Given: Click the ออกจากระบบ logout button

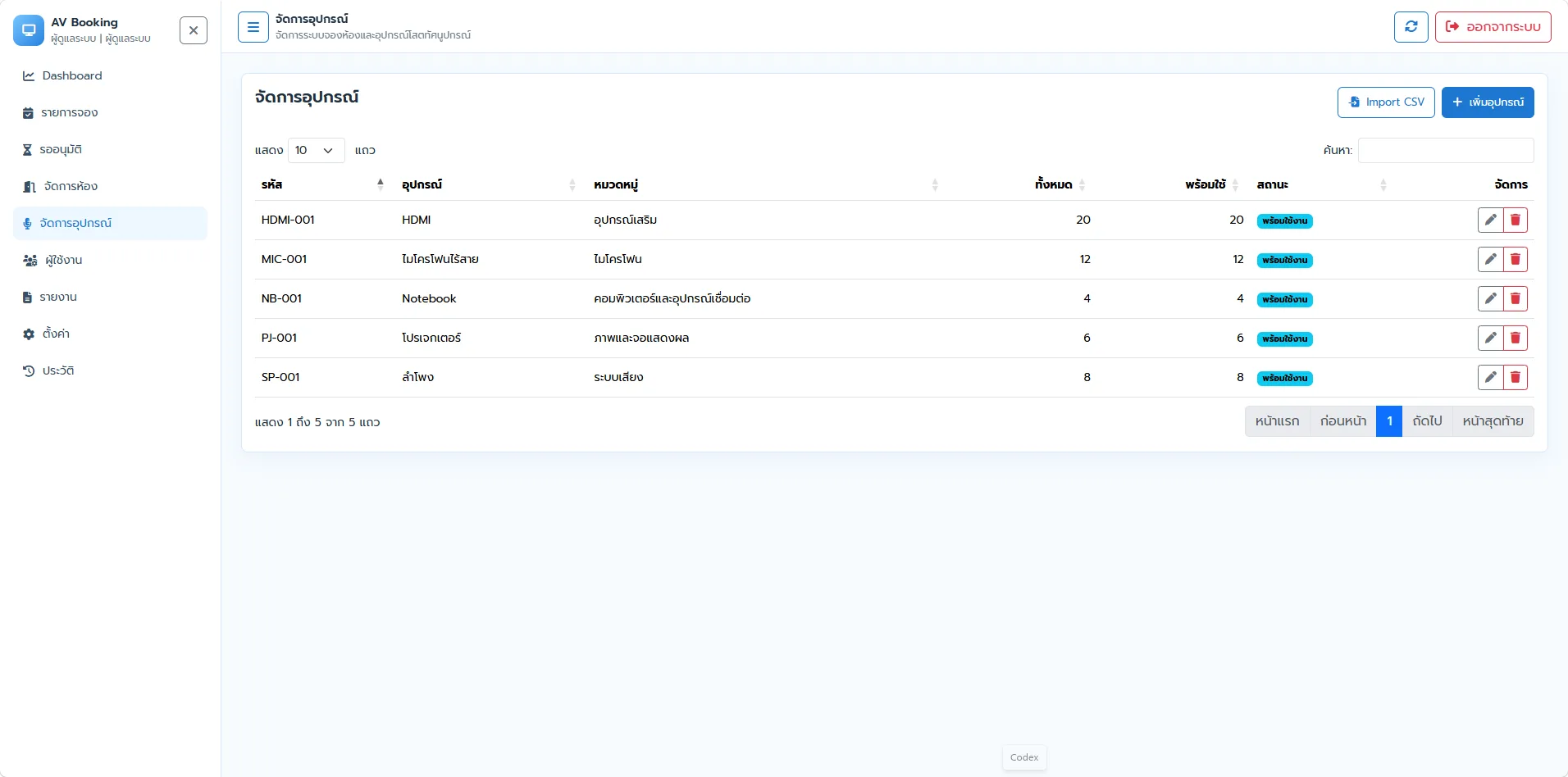Looking at the screenshot, I should (1493, 27).
